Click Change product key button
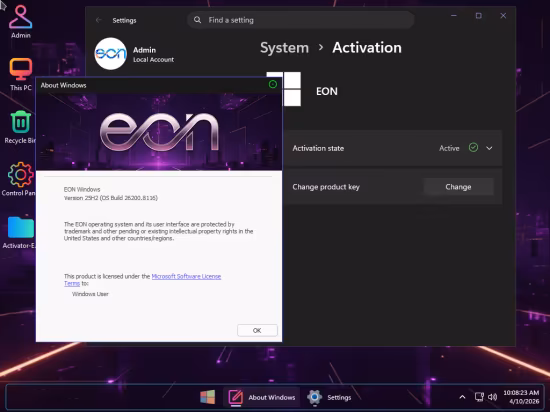 [x=458, y=187]
